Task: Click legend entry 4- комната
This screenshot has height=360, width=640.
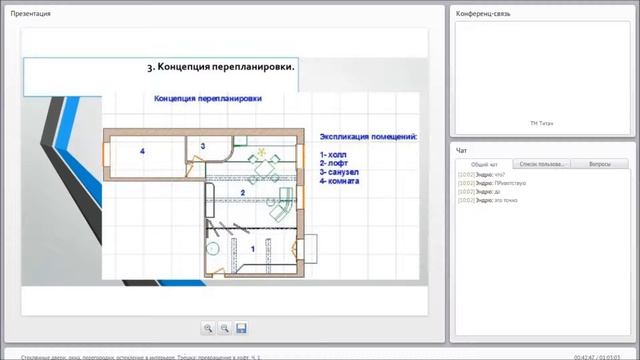Action: (x=339, y=181)
